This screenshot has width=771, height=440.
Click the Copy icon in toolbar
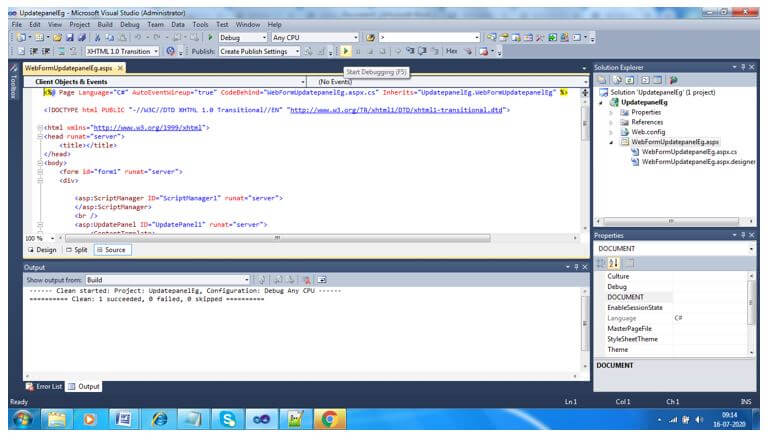(110, 37)
